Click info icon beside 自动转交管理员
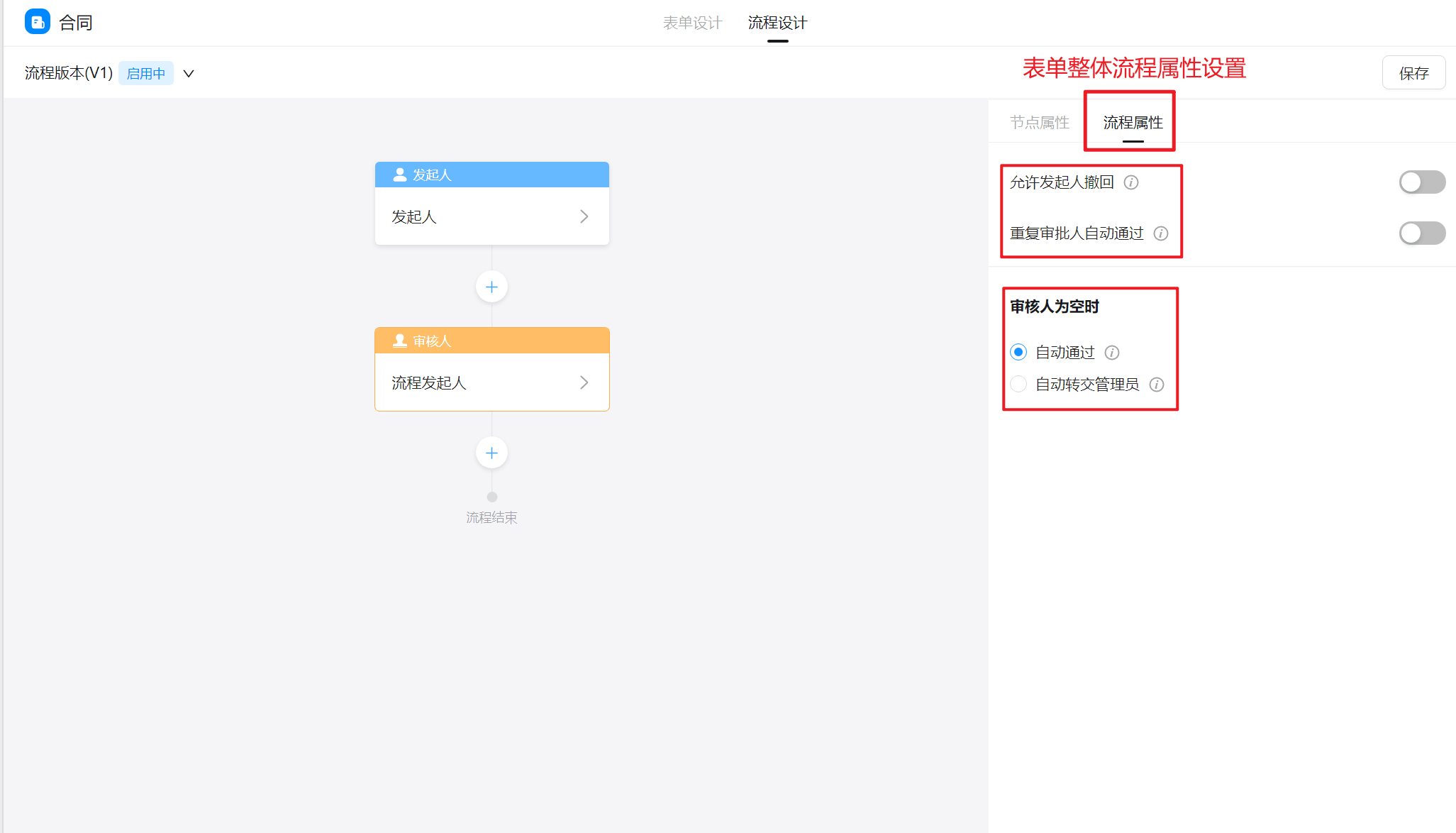 click(1157, 385)
